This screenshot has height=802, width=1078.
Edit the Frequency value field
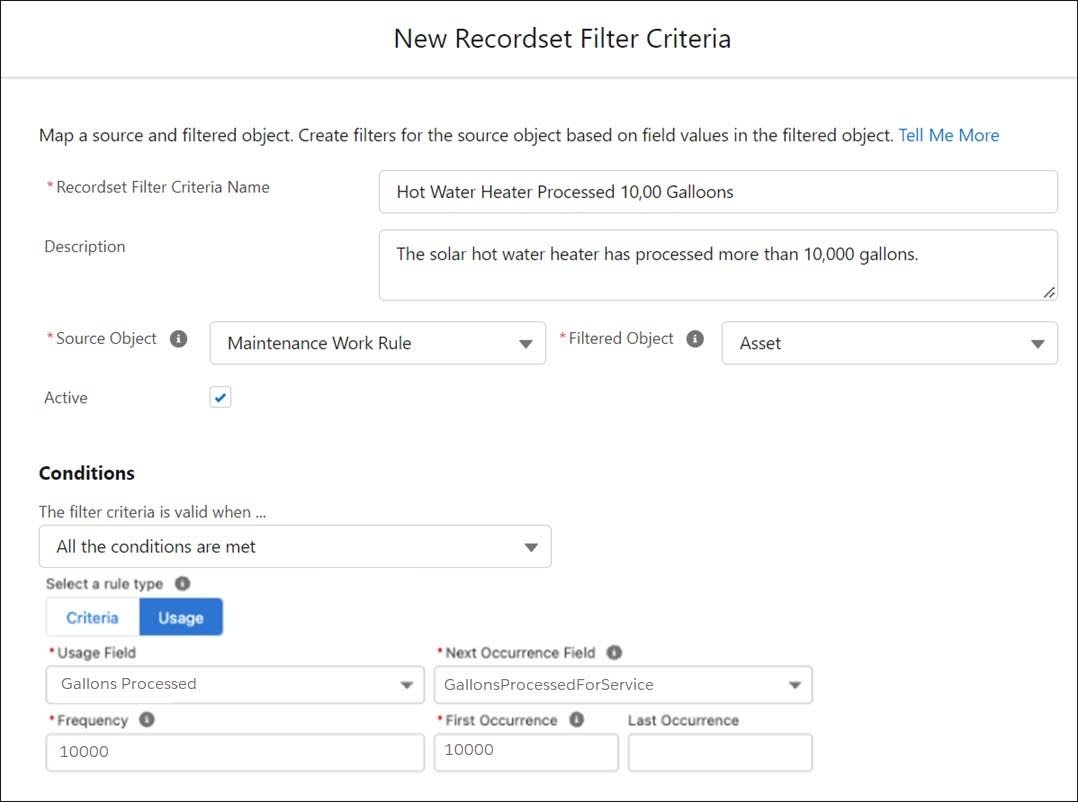[235, 752]
